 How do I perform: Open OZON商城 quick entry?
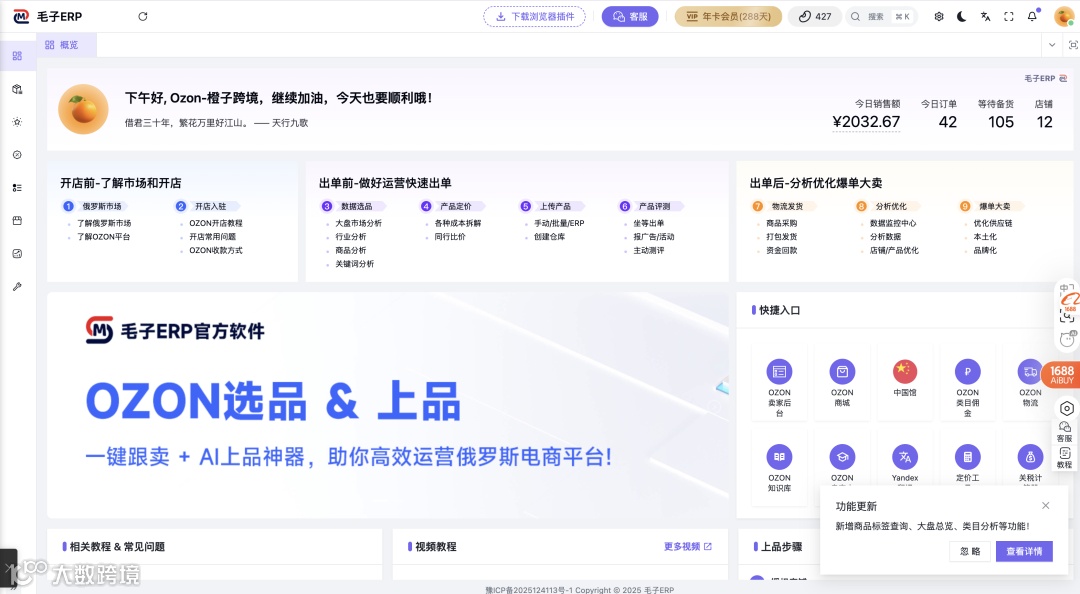[x=842, y=382]
